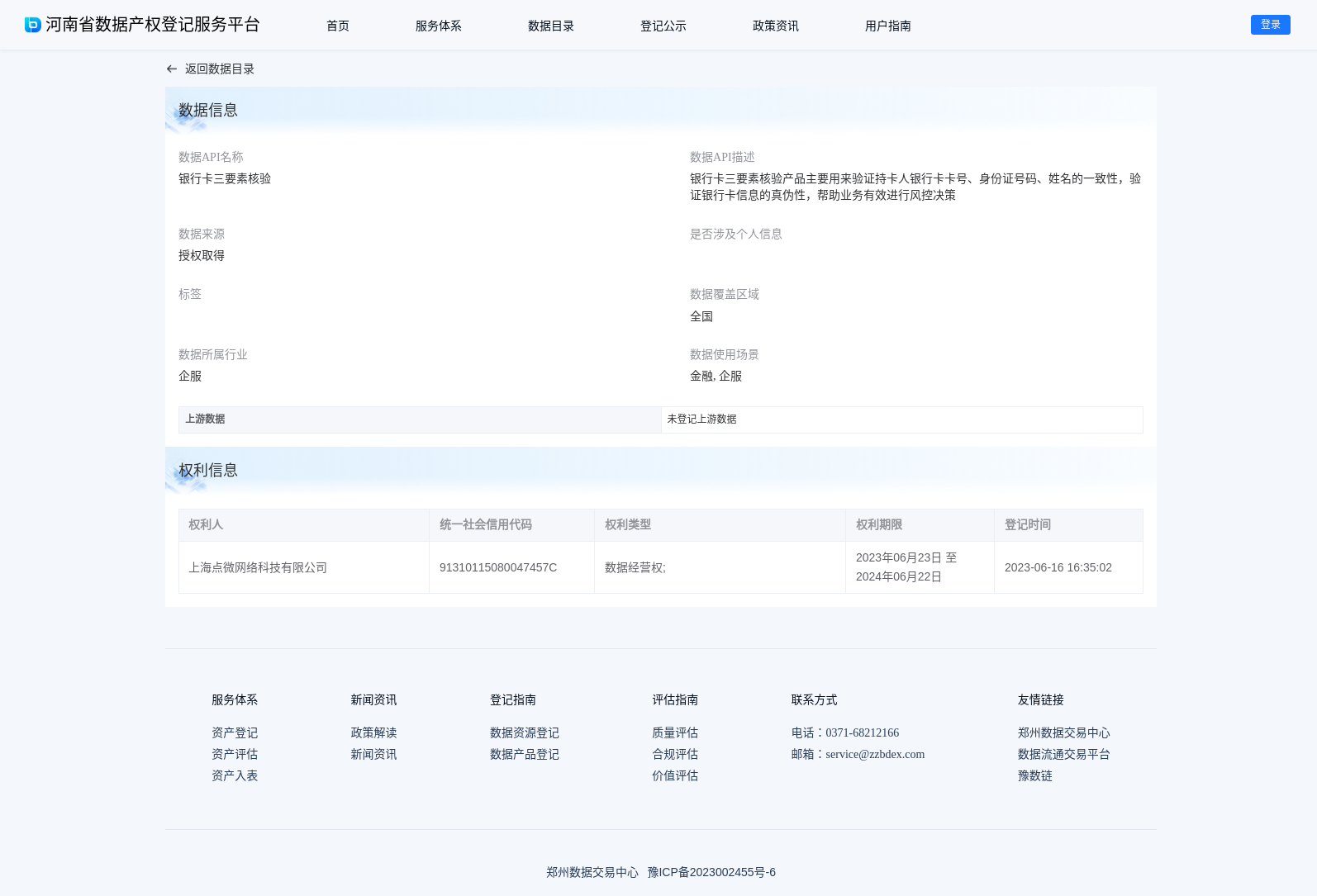Open 登记公示 in top navigation

663,26
